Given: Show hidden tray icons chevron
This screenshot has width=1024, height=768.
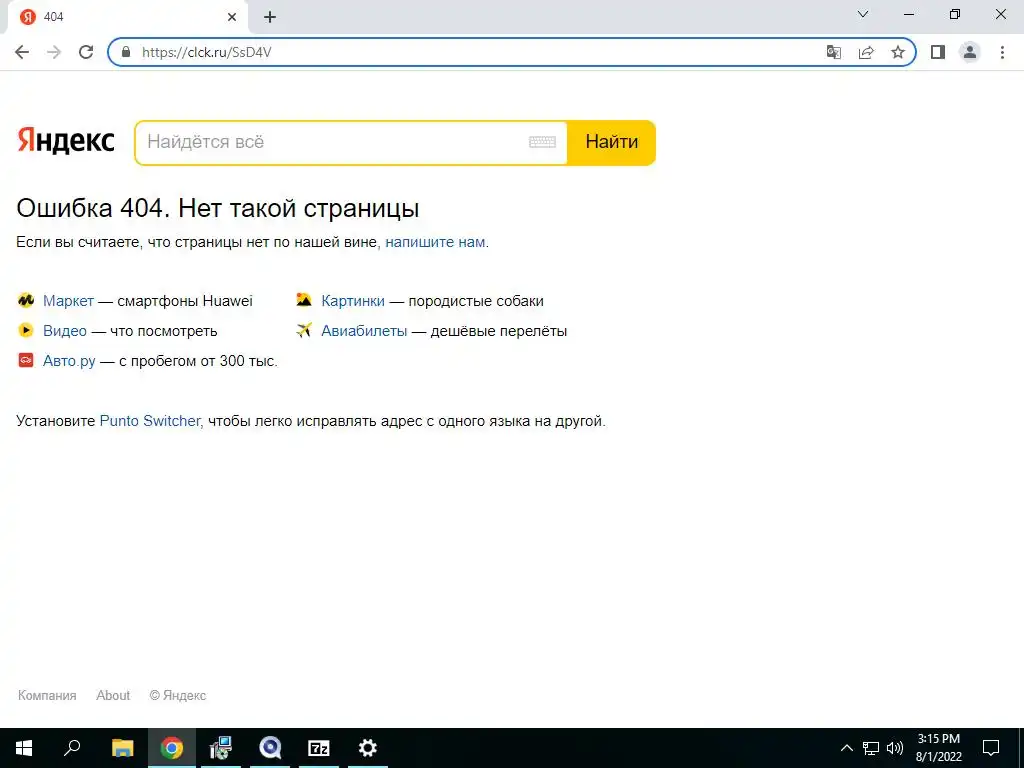Looking at the screenshot, I should click(846, 748).
